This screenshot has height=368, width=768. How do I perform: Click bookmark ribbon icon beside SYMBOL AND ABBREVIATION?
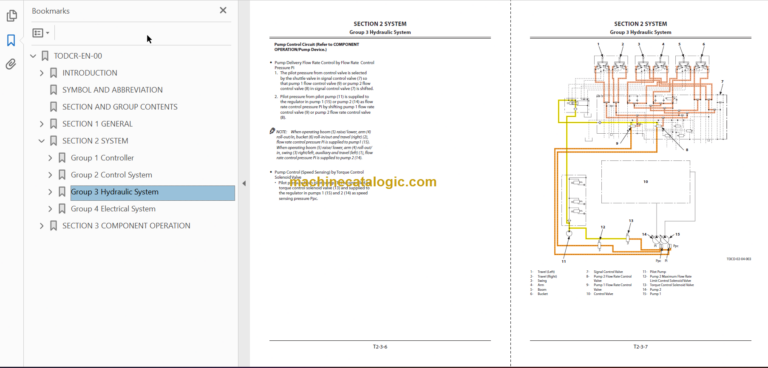point(53,90)
